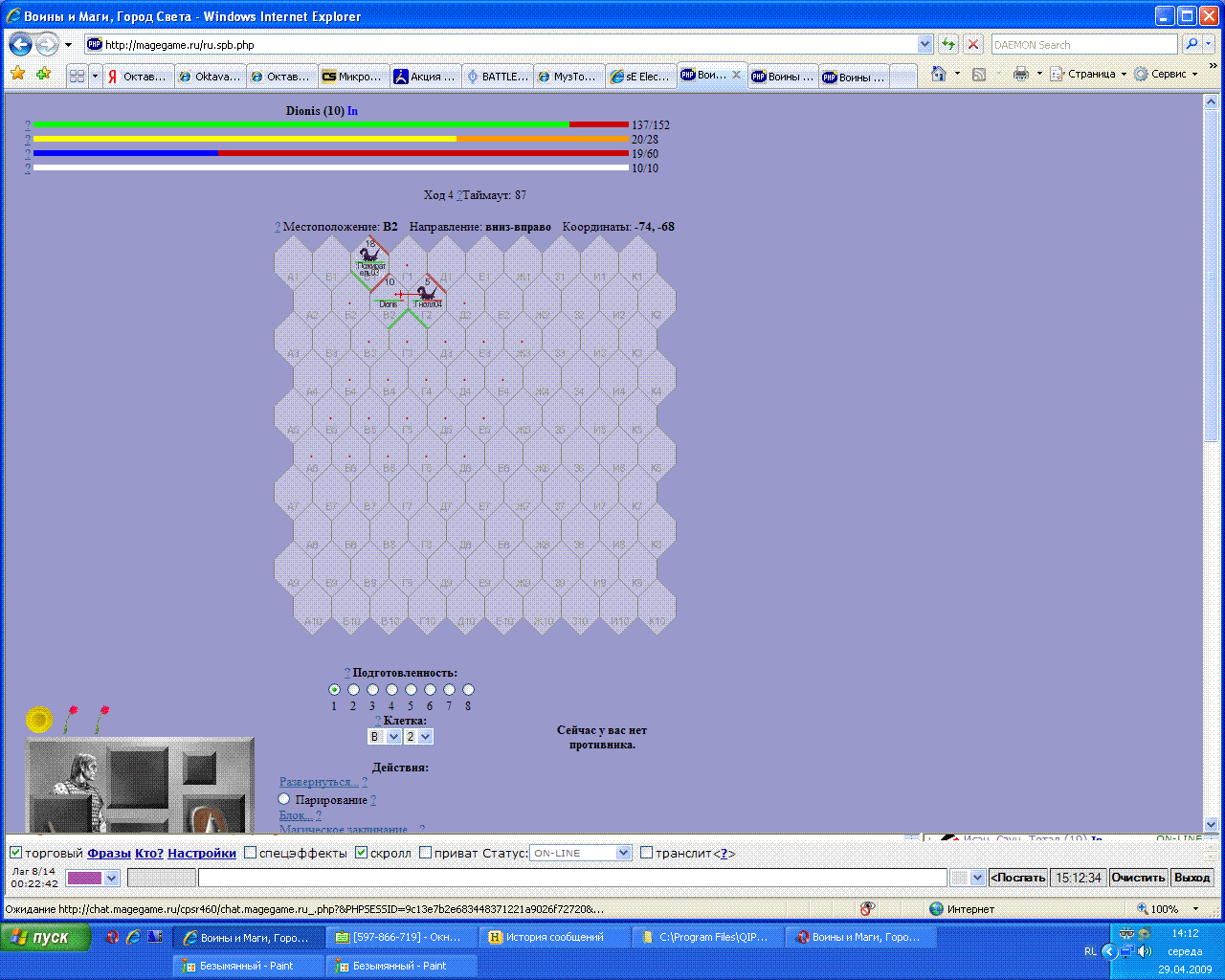Click the search magnifier icon
Viewport: 1225px width, 980px height.
click(x=1192, y=44)
